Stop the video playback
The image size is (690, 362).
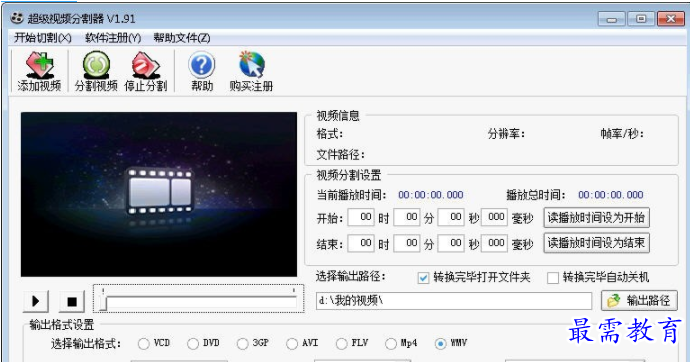pos(72,301)
